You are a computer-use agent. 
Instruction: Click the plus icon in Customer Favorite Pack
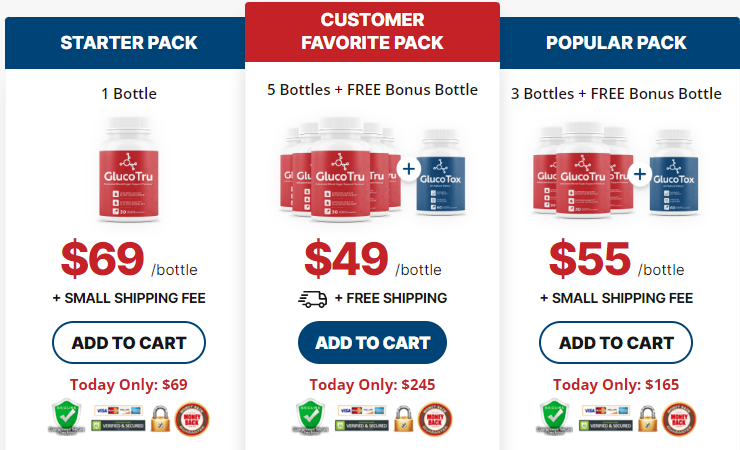coord(408,169)
